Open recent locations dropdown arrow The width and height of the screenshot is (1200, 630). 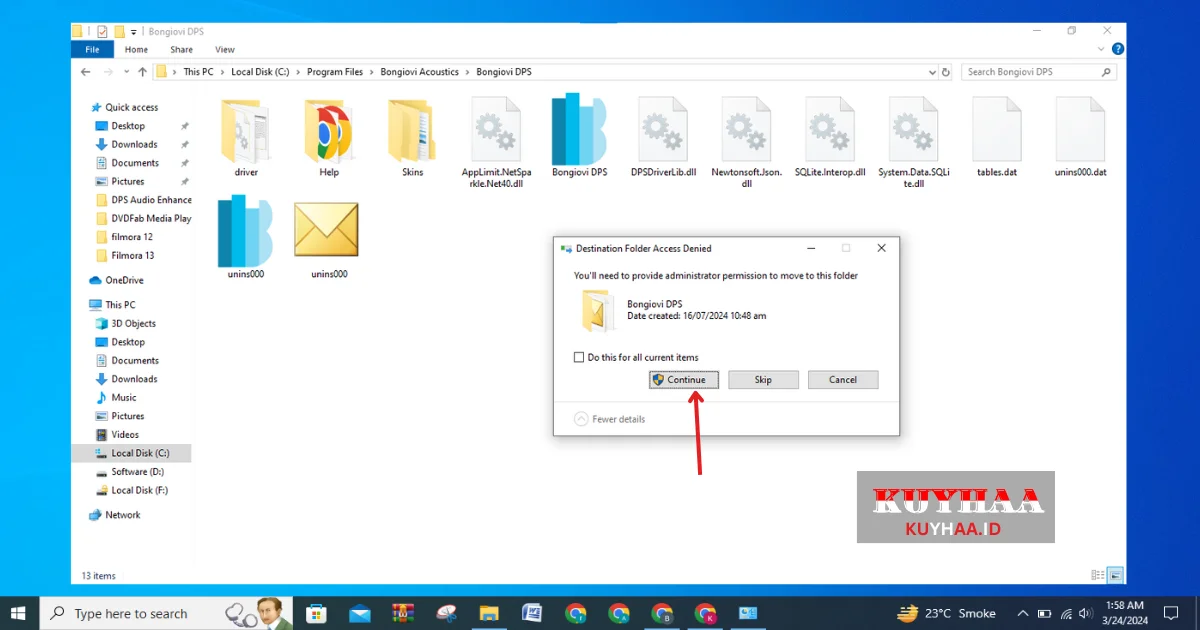(126, 72)
